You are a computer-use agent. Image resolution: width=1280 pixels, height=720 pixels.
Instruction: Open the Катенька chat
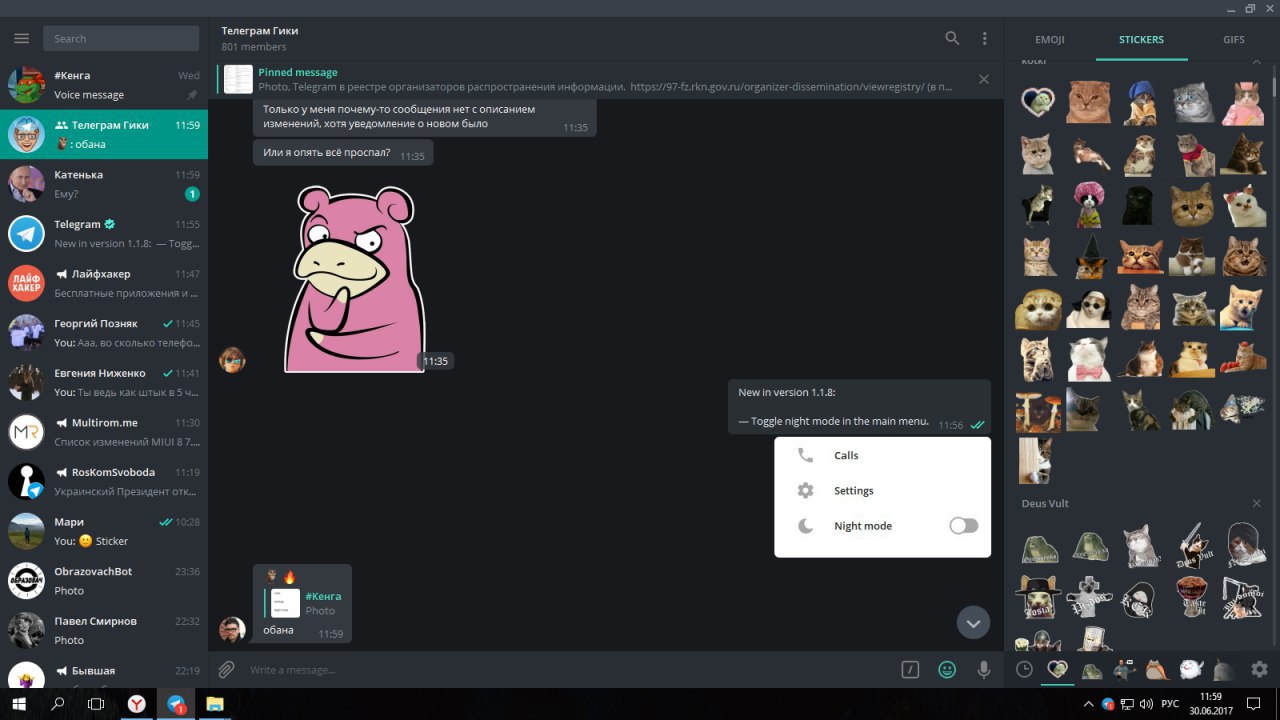104,184
